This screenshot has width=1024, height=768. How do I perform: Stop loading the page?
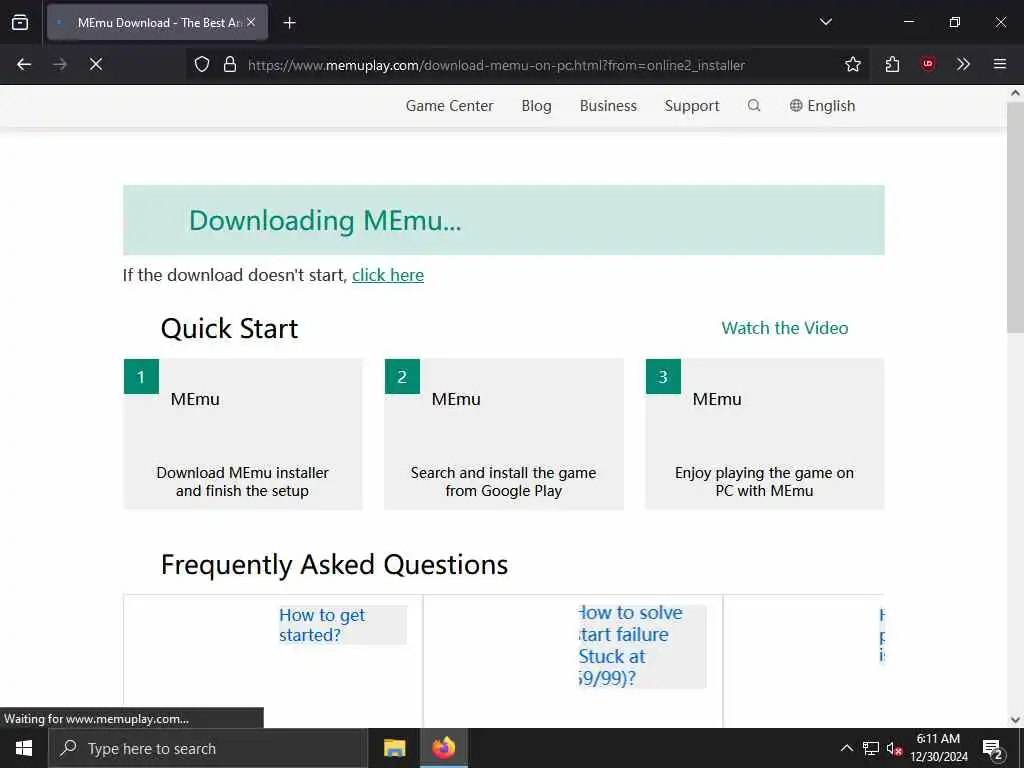click(96, 64)
